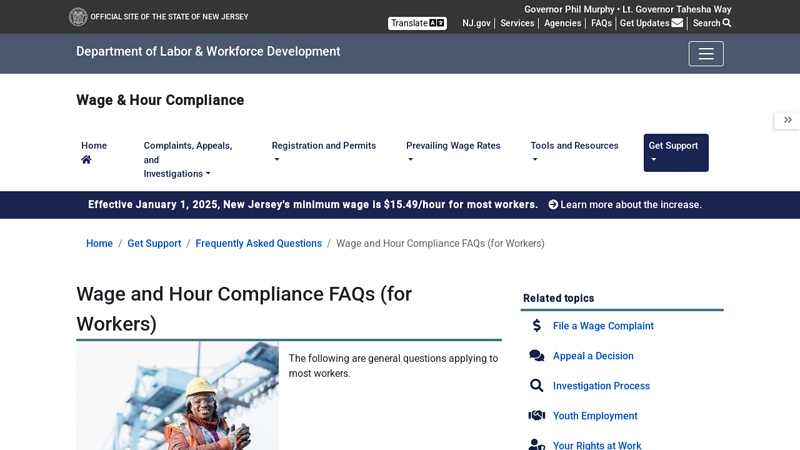Click the magnifier icon beside Search
Viewport: 800px width, 450px height.
point(727,23)
